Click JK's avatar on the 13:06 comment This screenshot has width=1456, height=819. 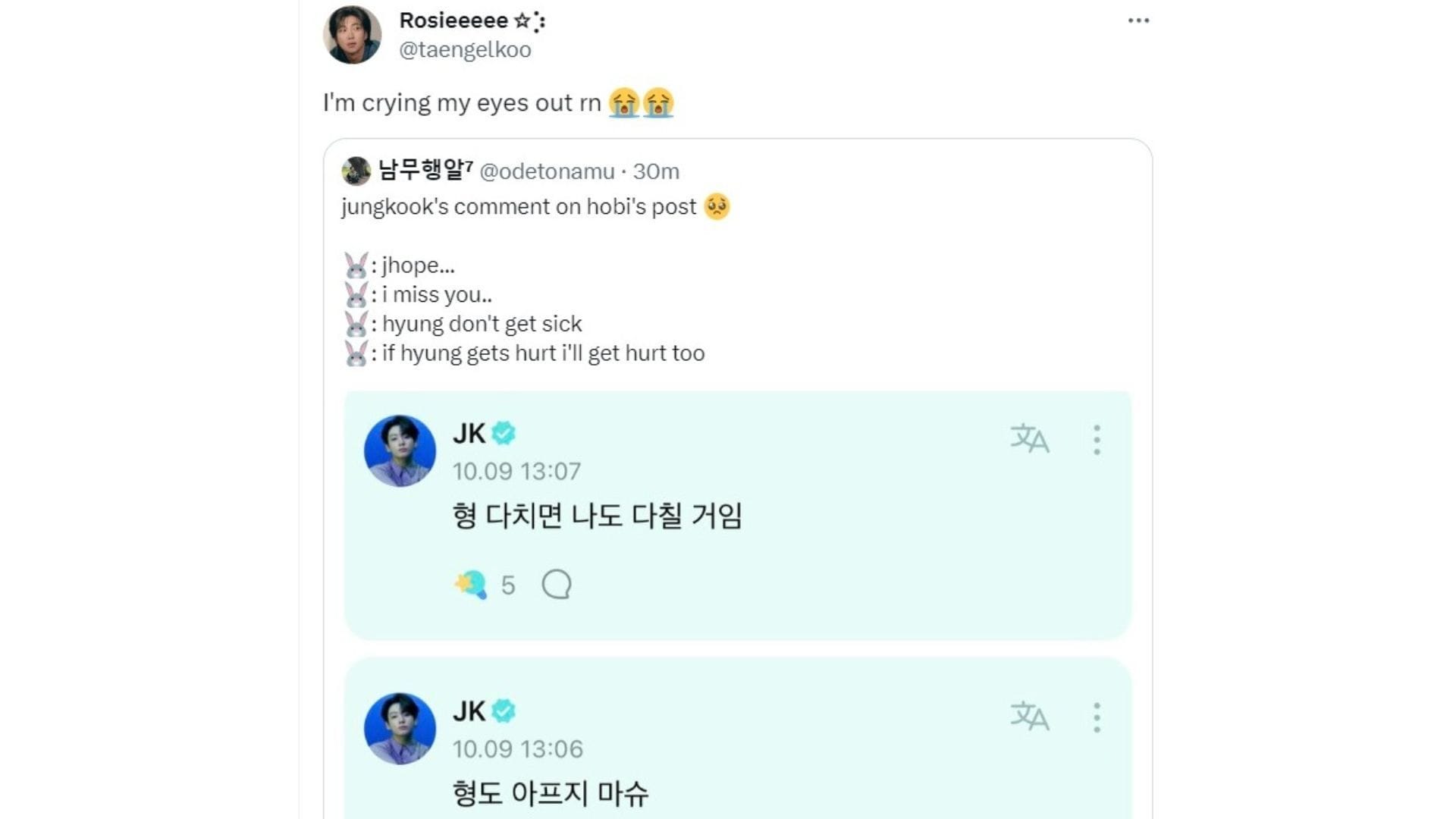[x=400, y=728]
